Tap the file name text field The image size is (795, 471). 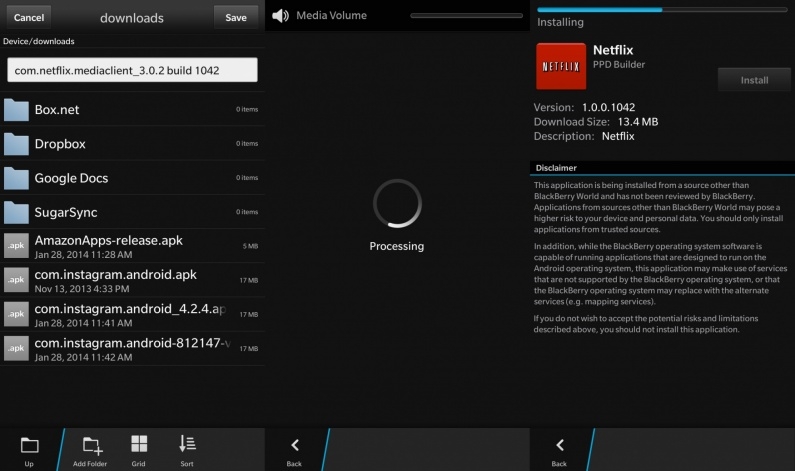tap(132, 70)
